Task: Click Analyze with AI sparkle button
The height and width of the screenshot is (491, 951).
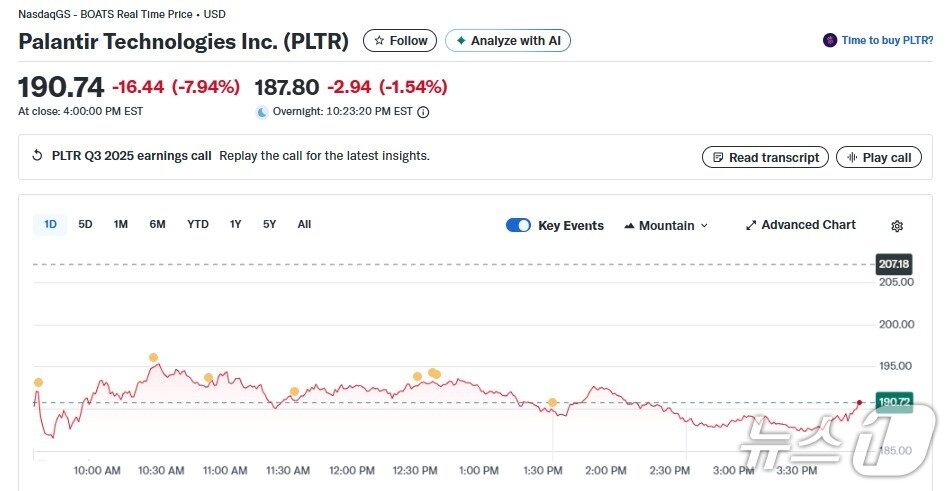Action: (508, 41)
